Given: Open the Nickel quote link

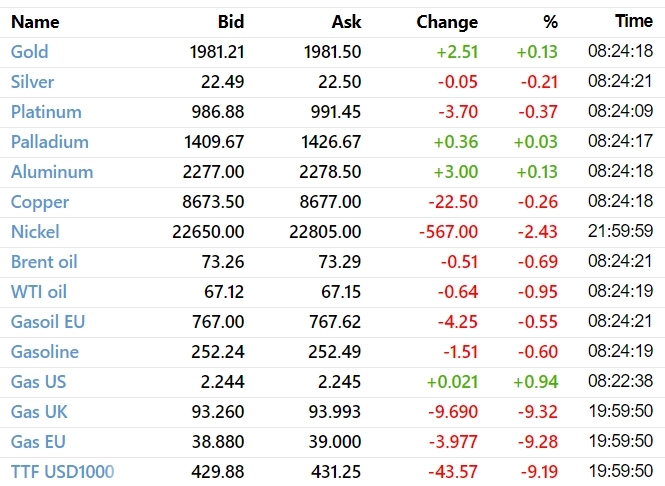Looking at the screenshot, I should pyautogui.click(x=35, y=232).
